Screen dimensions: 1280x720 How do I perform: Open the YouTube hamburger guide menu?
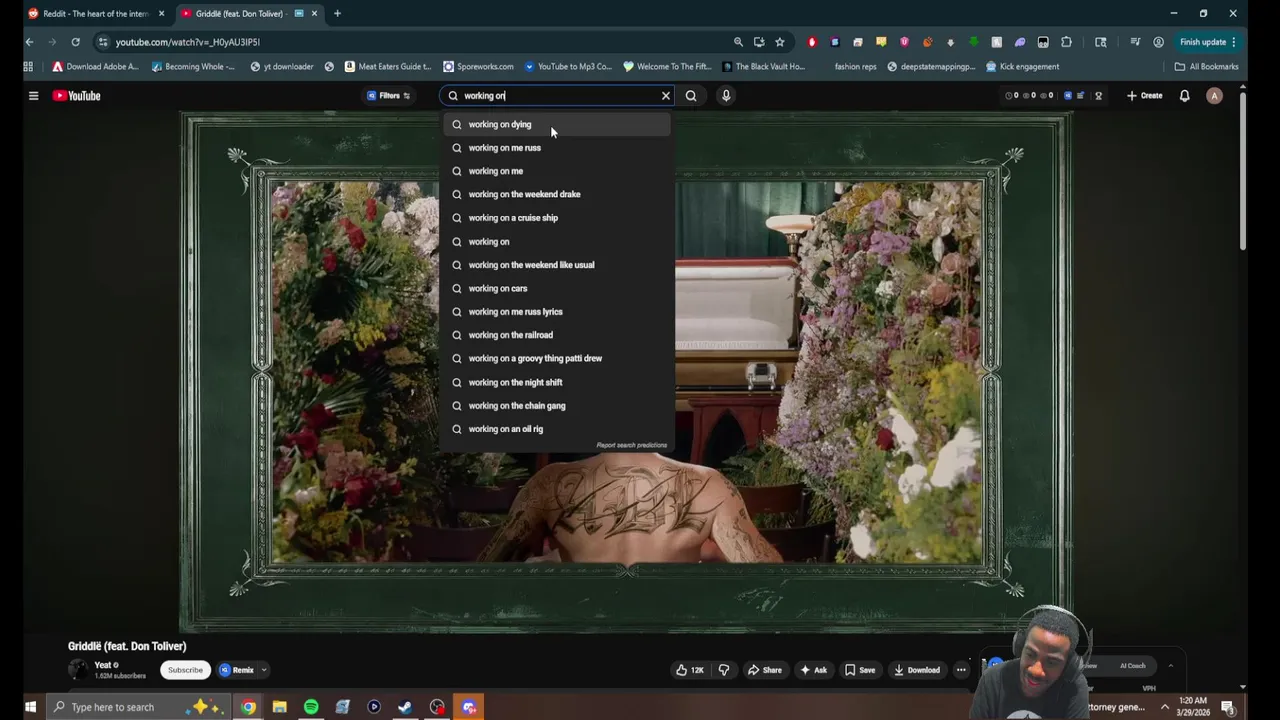coord(33,96)
